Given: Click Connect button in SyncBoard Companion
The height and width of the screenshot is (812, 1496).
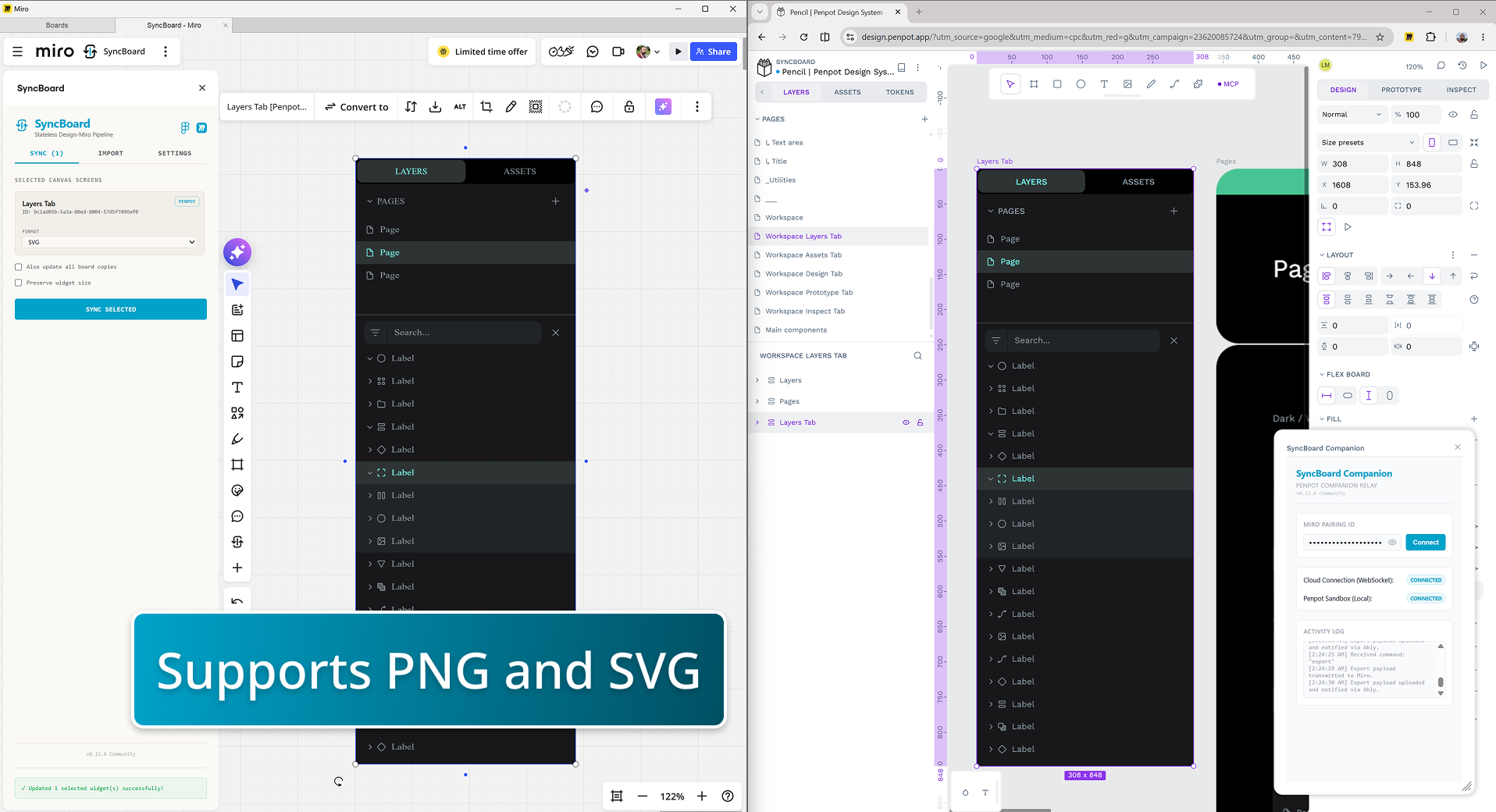Looking at the screenshot, I should click(1426, 543).
